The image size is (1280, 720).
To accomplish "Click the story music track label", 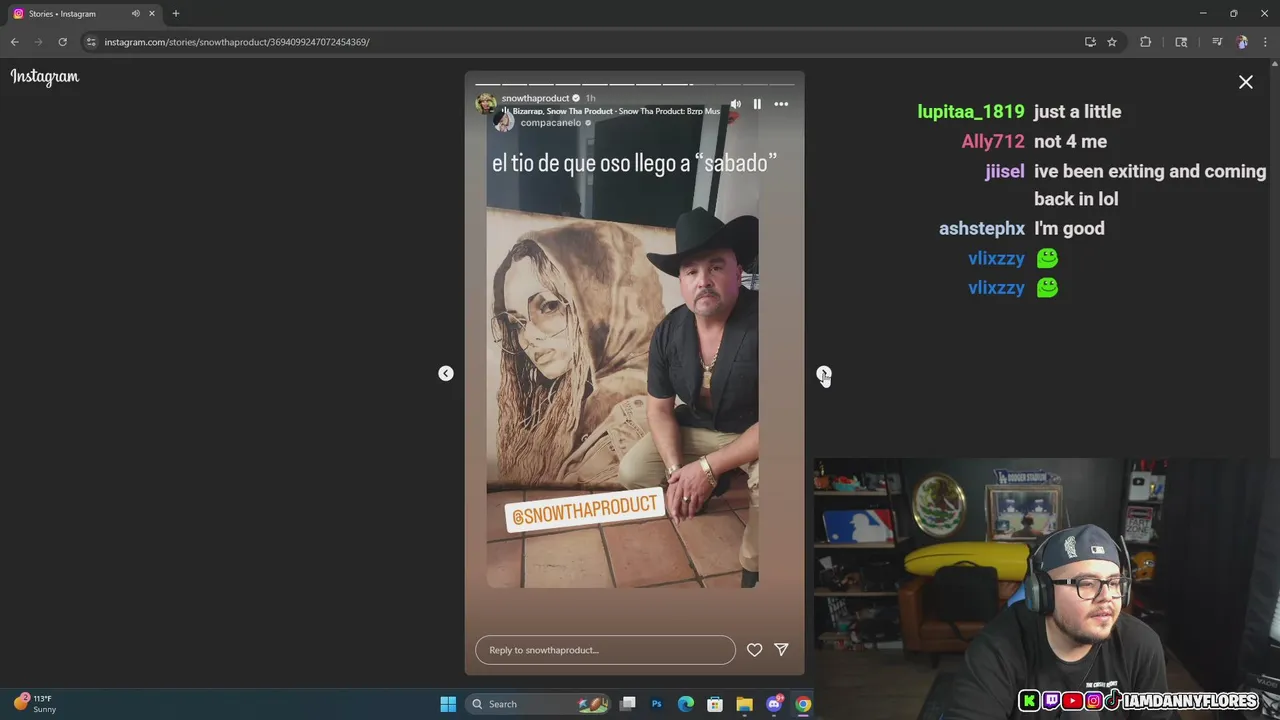I will (x=615, y=111).
